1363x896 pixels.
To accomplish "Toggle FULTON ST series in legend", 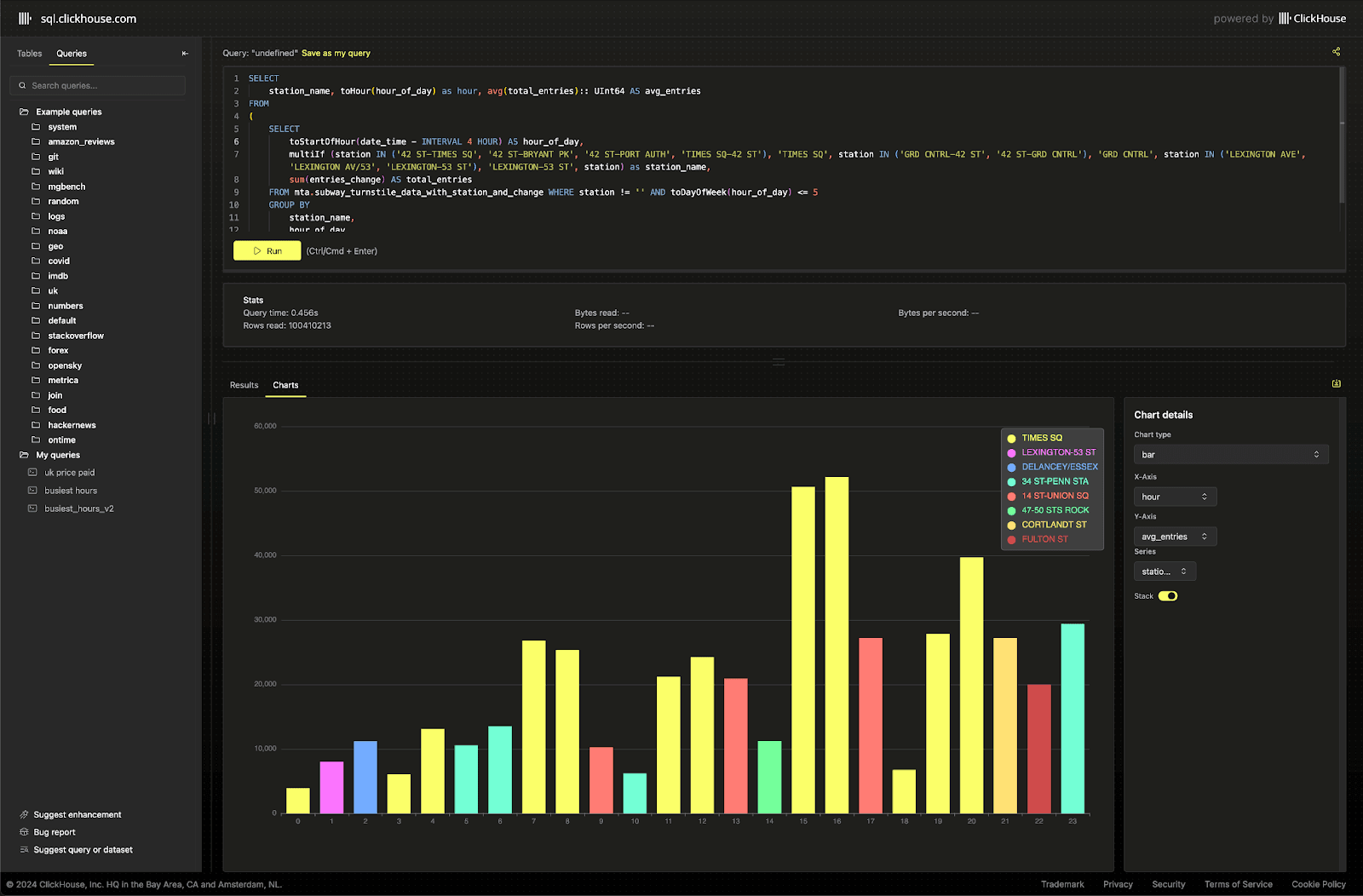I will pos(1044,539).
